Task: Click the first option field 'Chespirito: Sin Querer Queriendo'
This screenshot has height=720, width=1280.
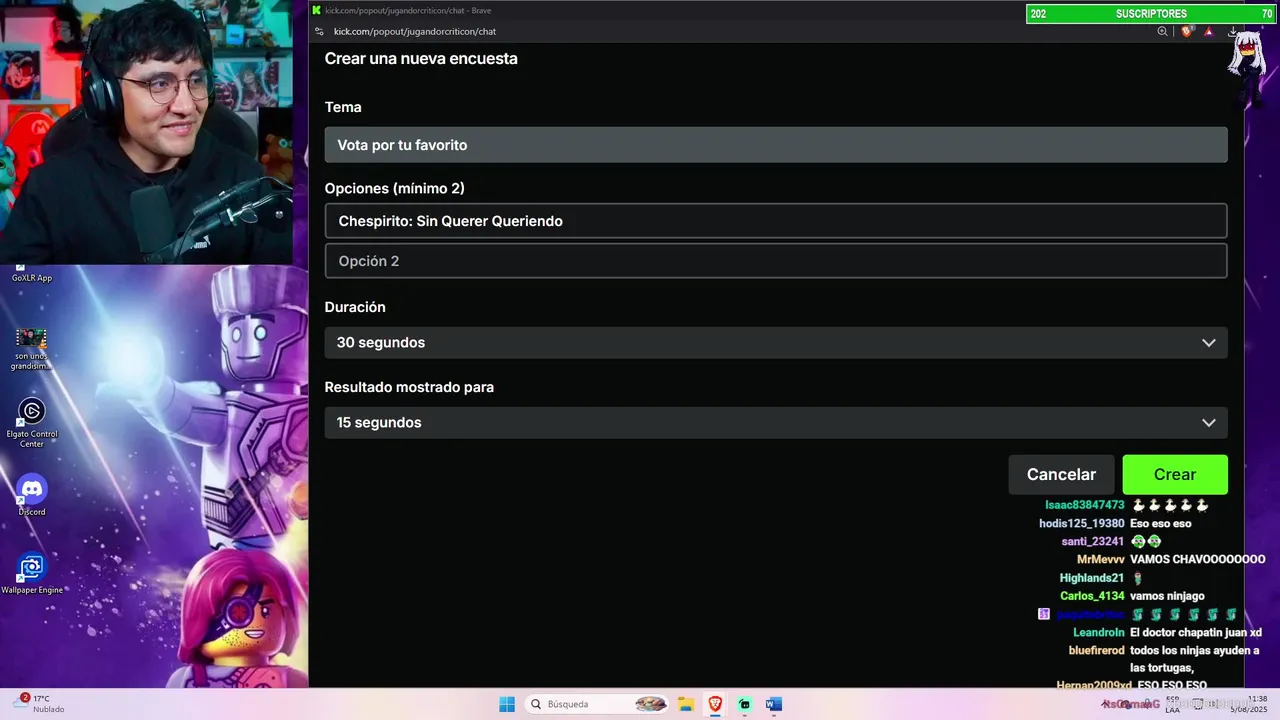Action: click(x=776, y=221)
